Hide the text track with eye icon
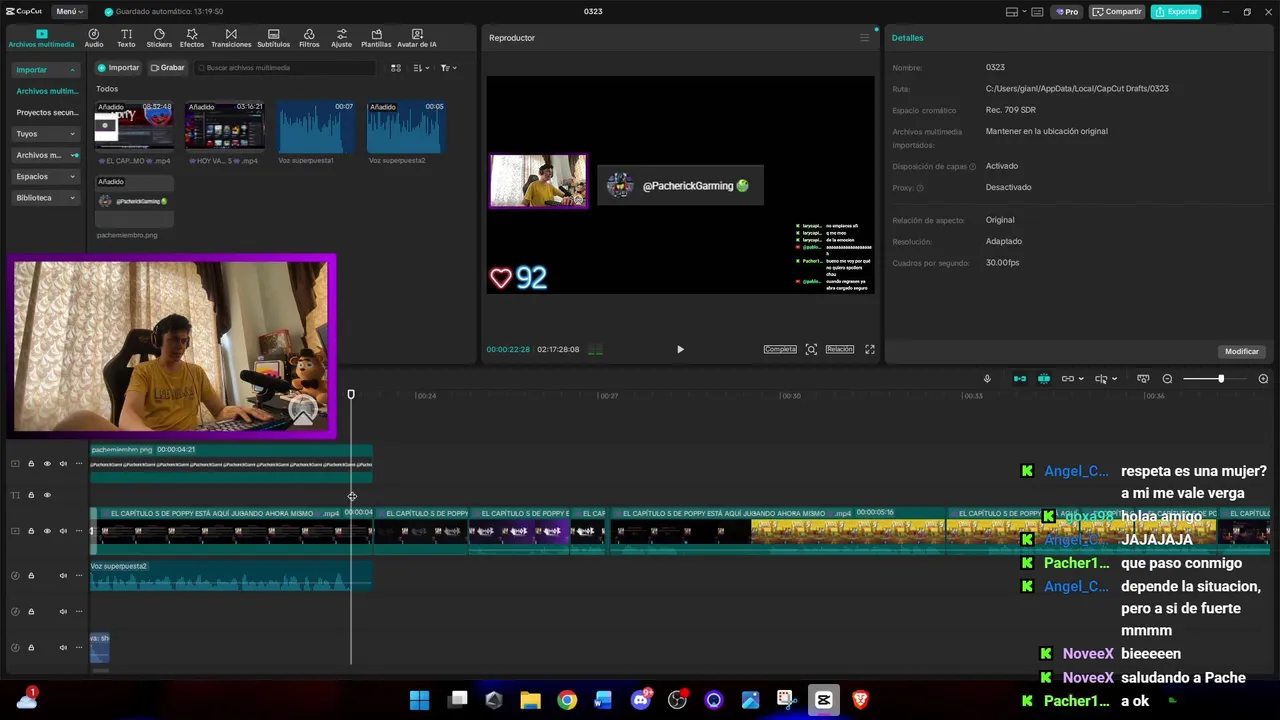 point(47,495)
